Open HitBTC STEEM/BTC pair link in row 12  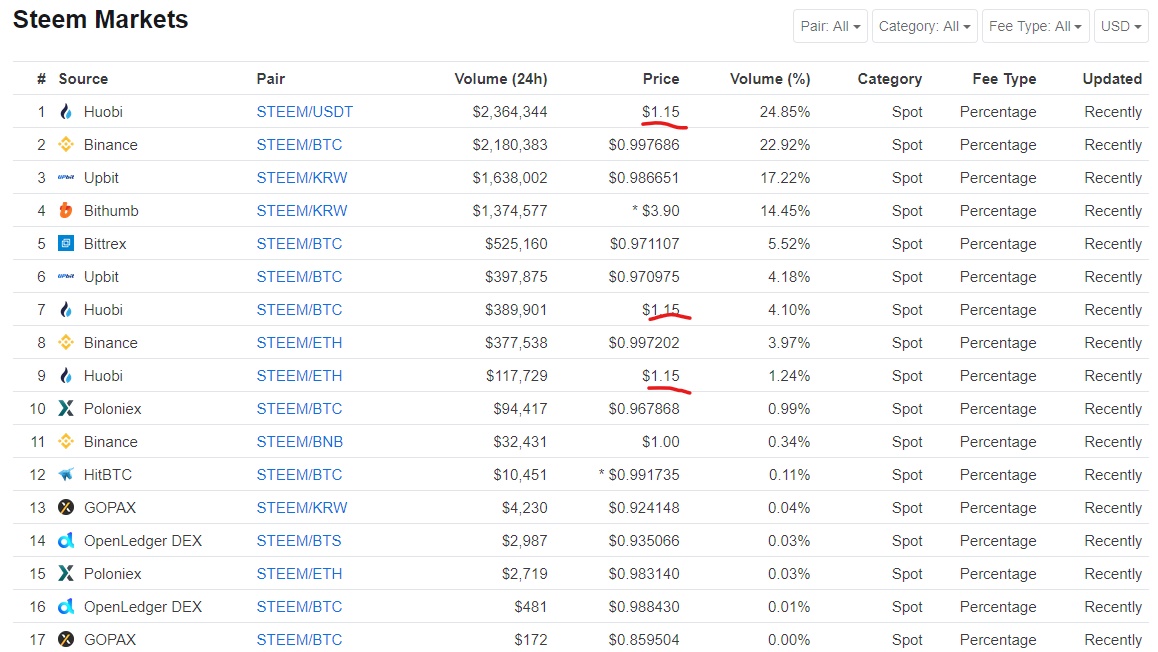pos(299,474)
